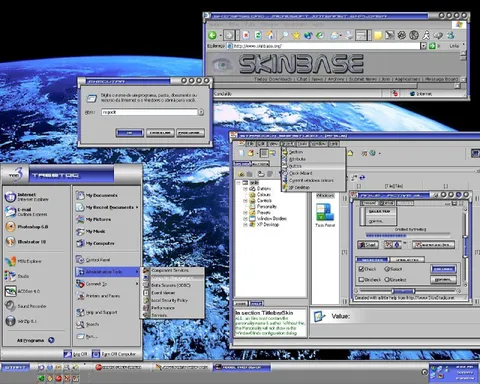Open the browser address bar dropdown
Screen dimensions: 480x384
point(423,46)
